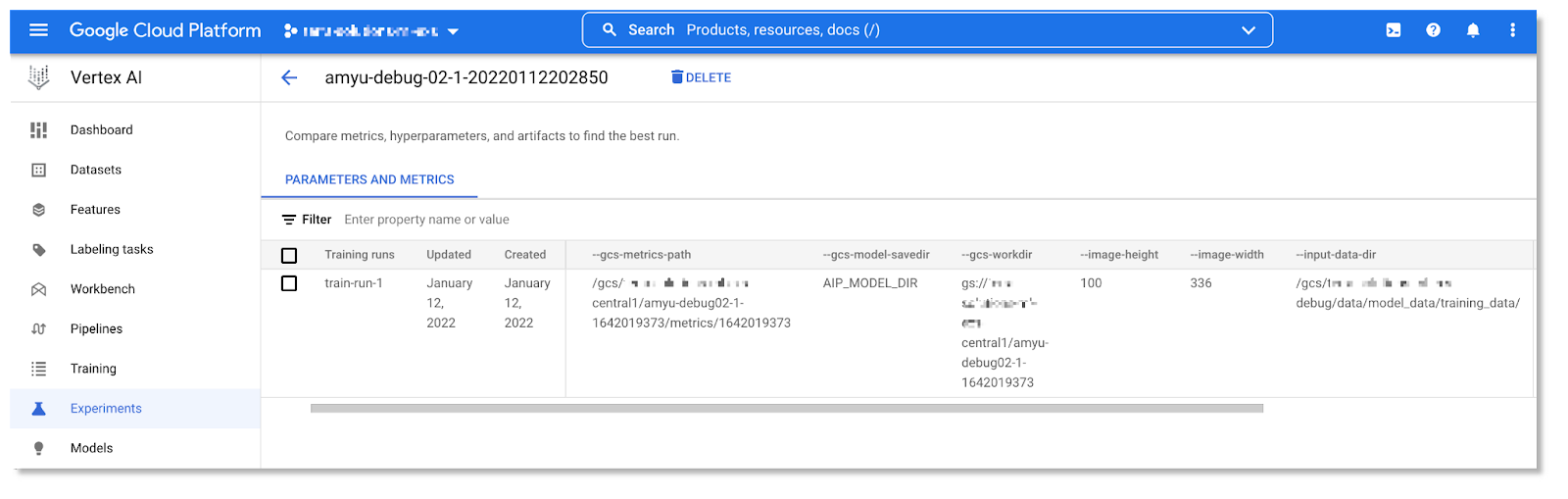
Task: Open Datasets section
Action: tap(96, 170)
